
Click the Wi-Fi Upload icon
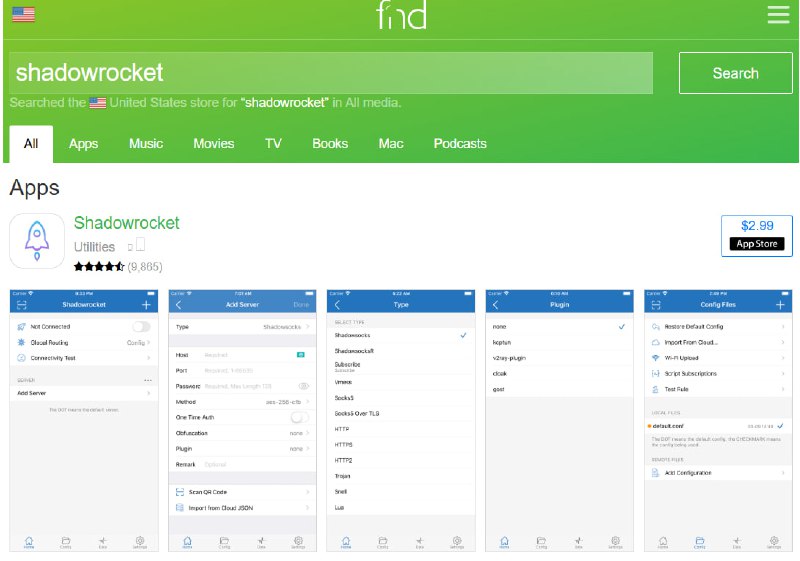[x=655, y=357]
